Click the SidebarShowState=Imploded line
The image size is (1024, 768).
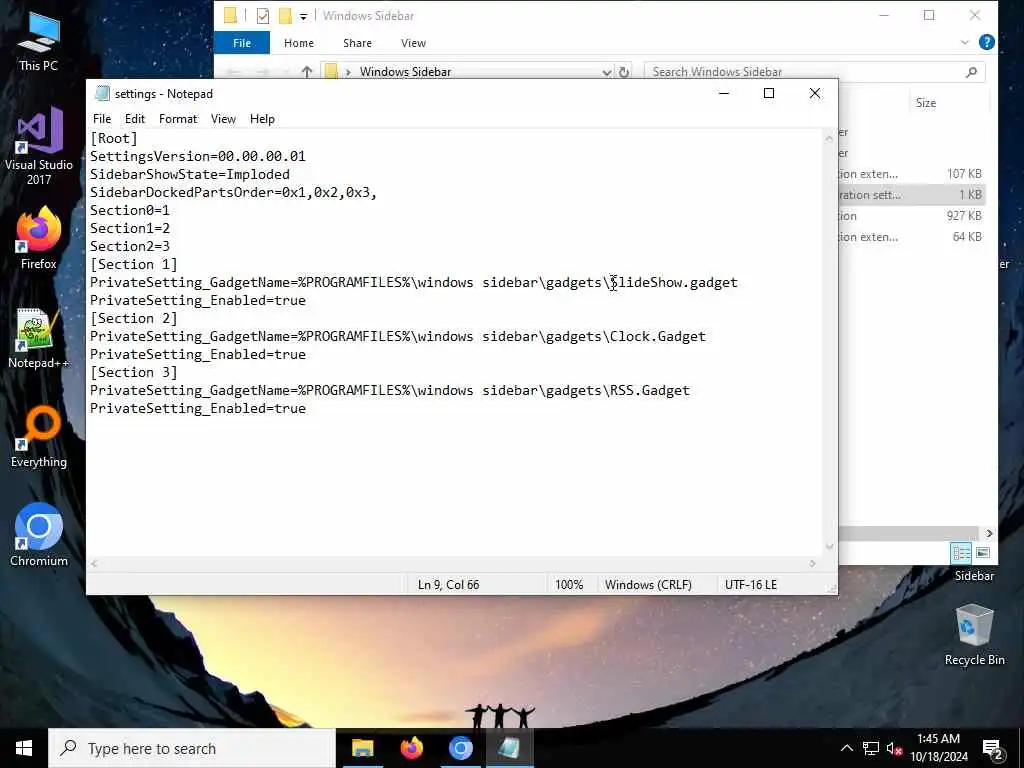coord(189,174)
